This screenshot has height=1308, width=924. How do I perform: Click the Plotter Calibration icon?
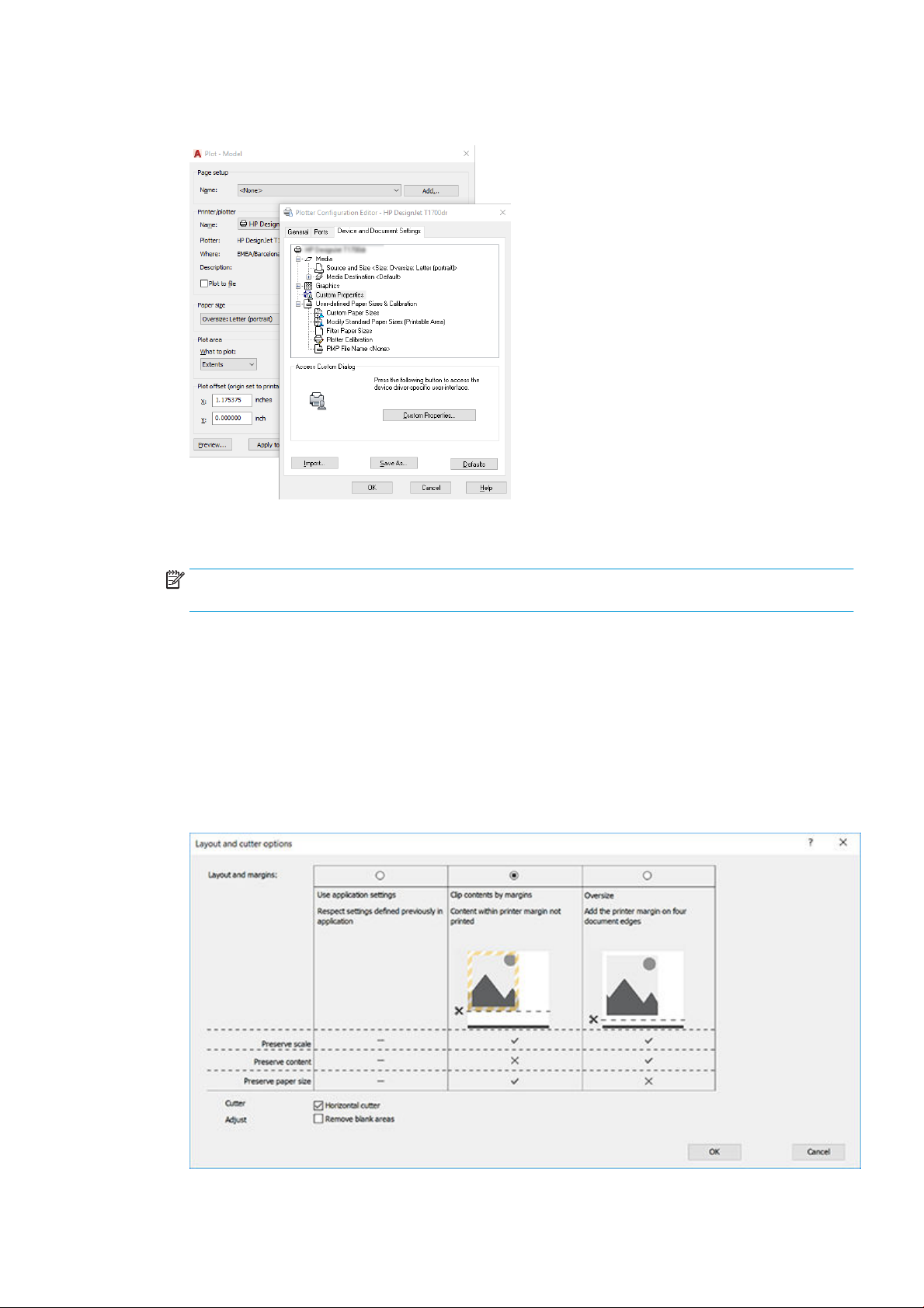319,340
